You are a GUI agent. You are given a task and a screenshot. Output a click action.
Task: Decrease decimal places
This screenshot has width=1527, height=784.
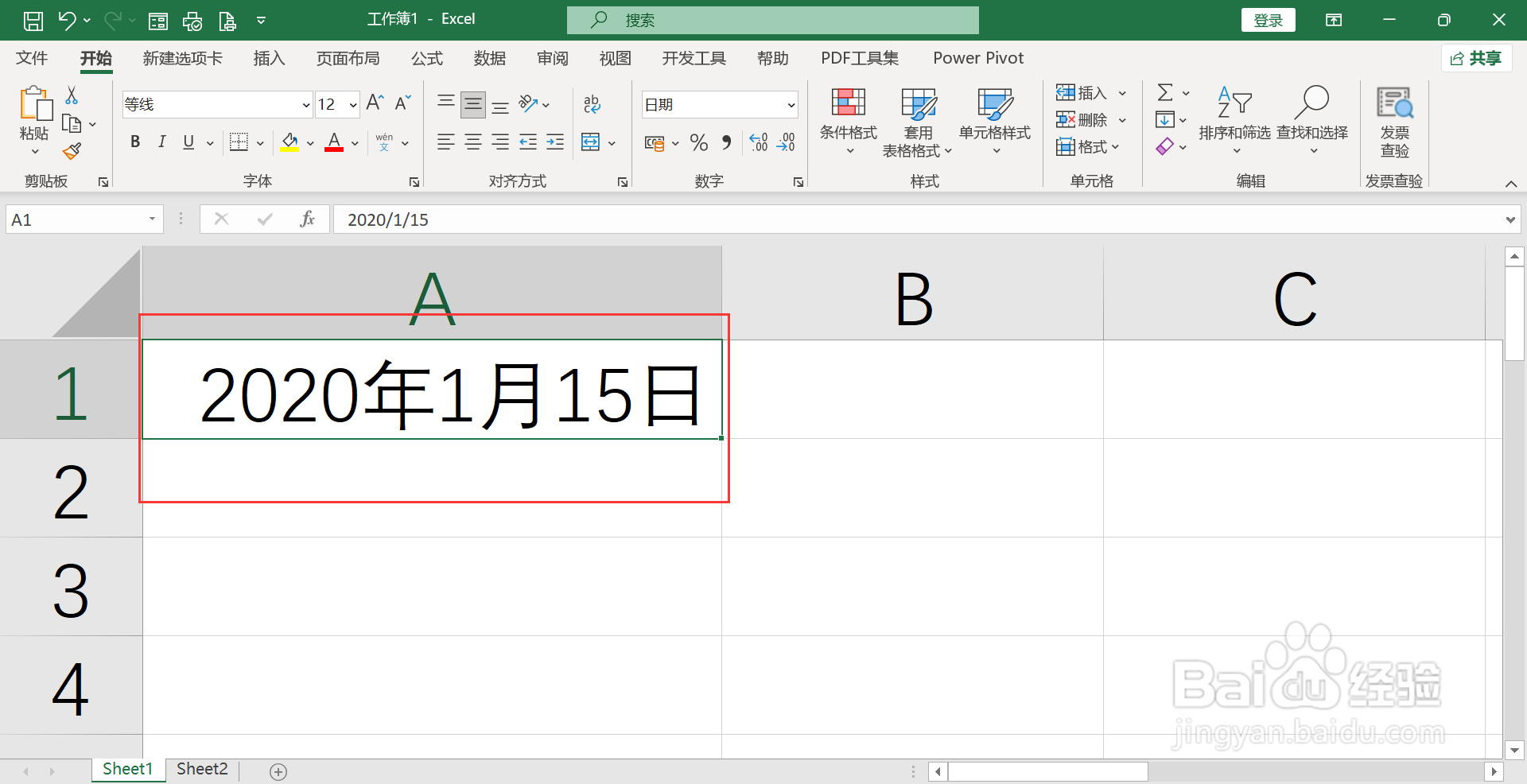coord(786,142)
